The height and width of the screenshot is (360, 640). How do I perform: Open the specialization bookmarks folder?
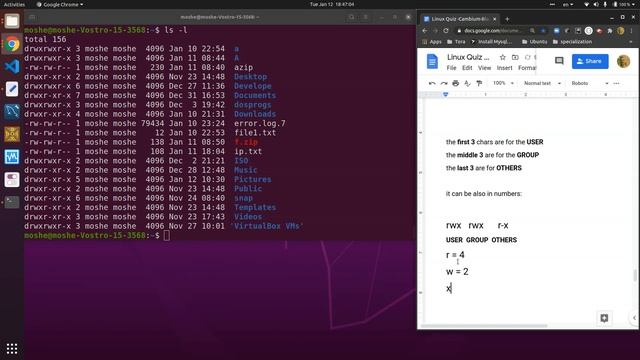click(x=572, y=42)
